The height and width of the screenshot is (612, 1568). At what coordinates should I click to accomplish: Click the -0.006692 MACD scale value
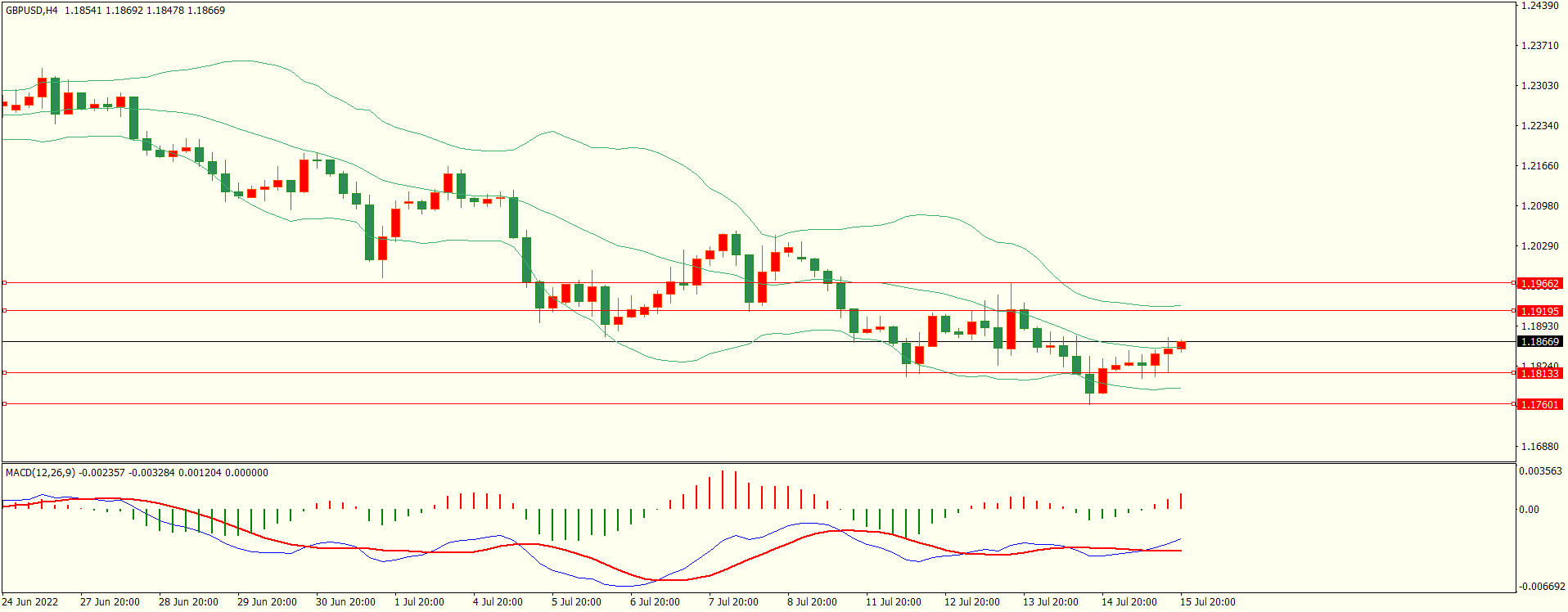tap(1542, 587)
